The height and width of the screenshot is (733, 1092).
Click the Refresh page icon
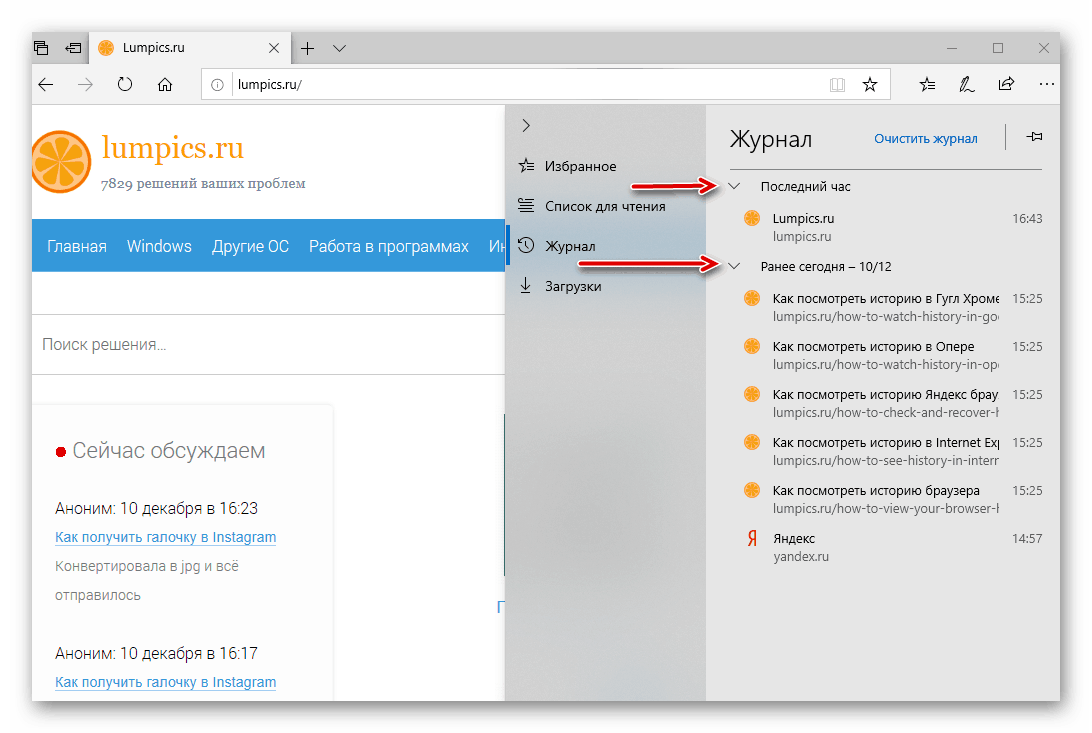[x=125, y=85]
